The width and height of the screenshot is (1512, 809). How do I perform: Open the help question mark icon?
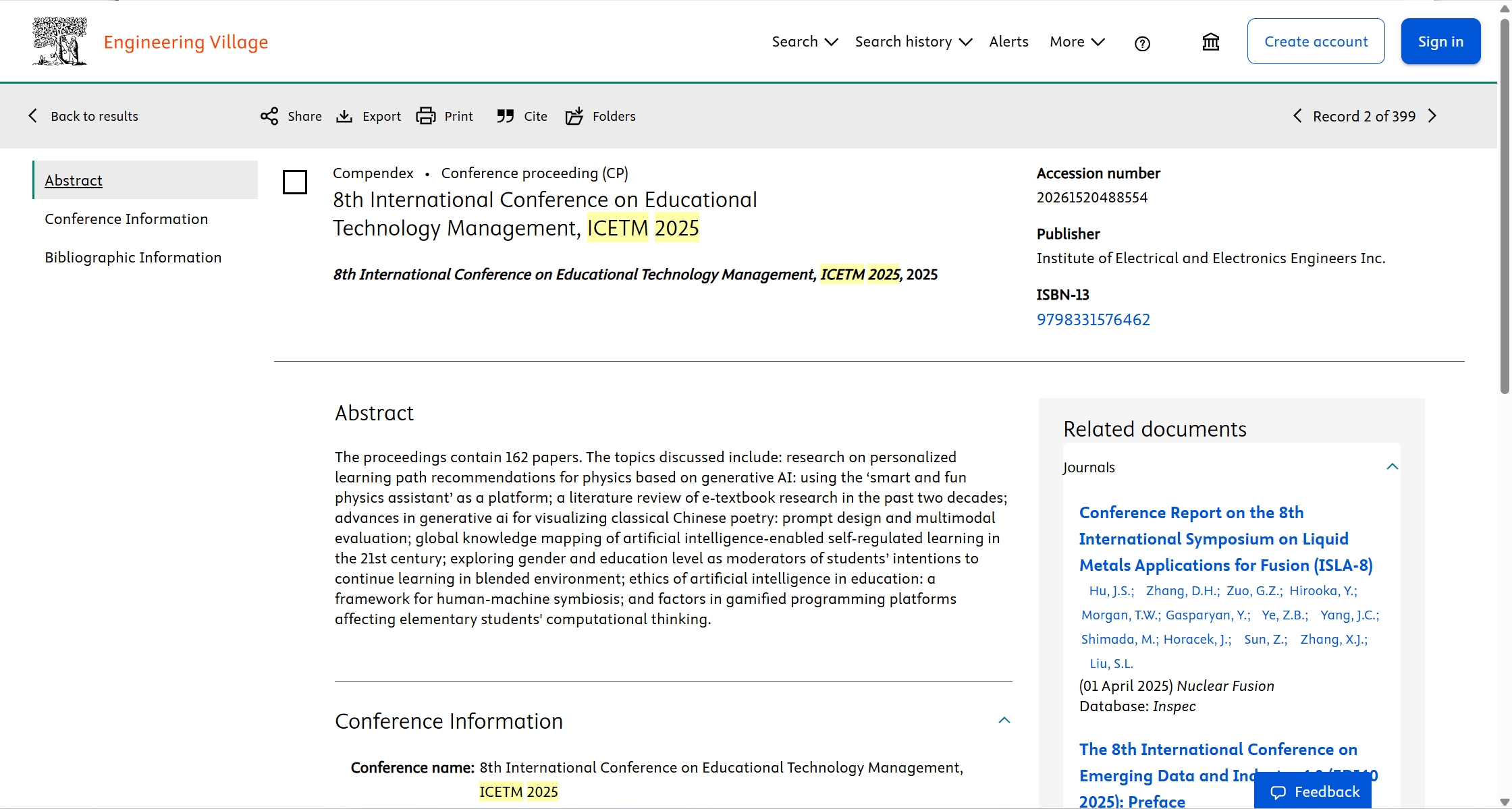click(x=1142, y=44)
